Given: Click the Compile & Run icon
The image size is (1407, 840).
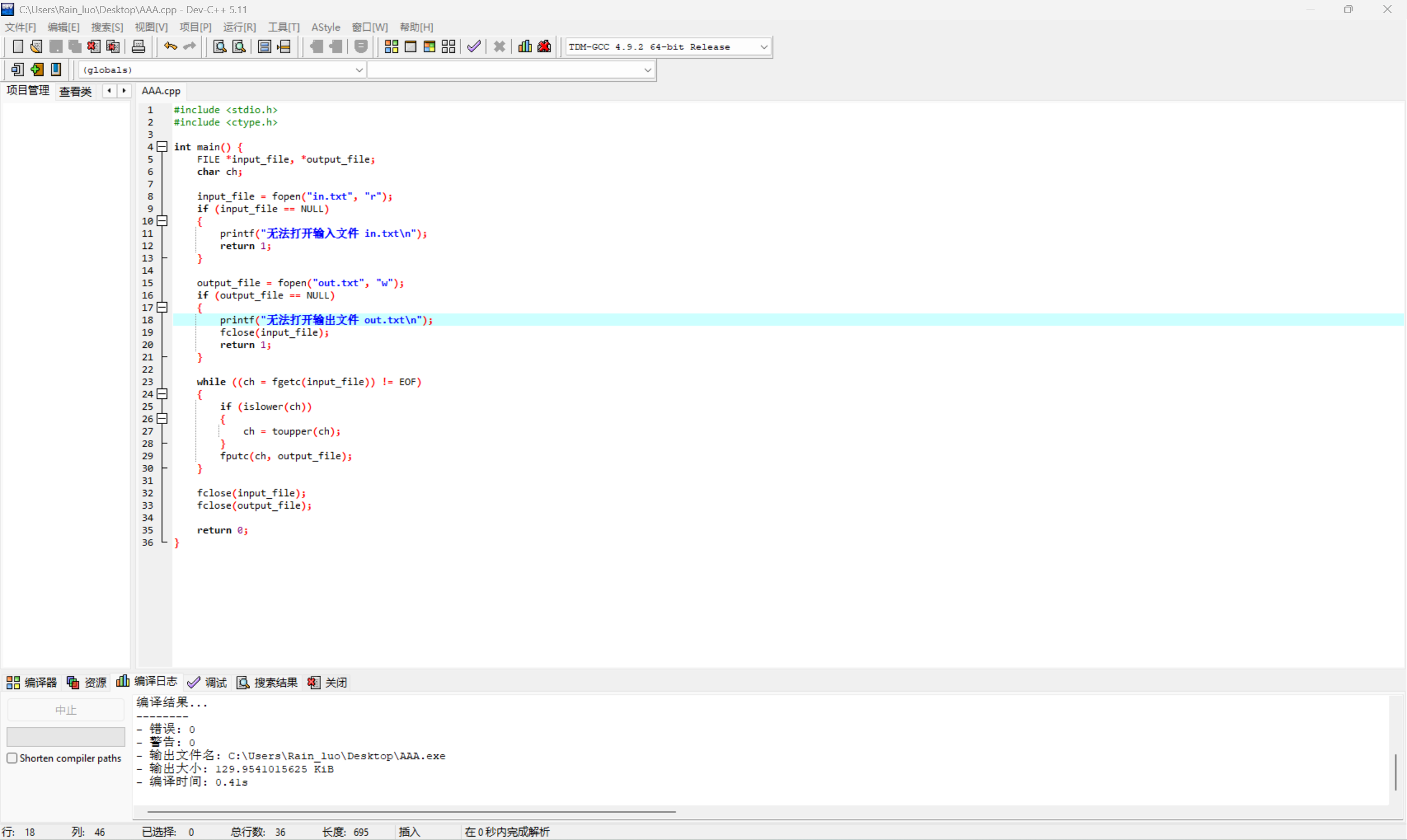Looking at the screenshot, I should (x=429, y=46).
